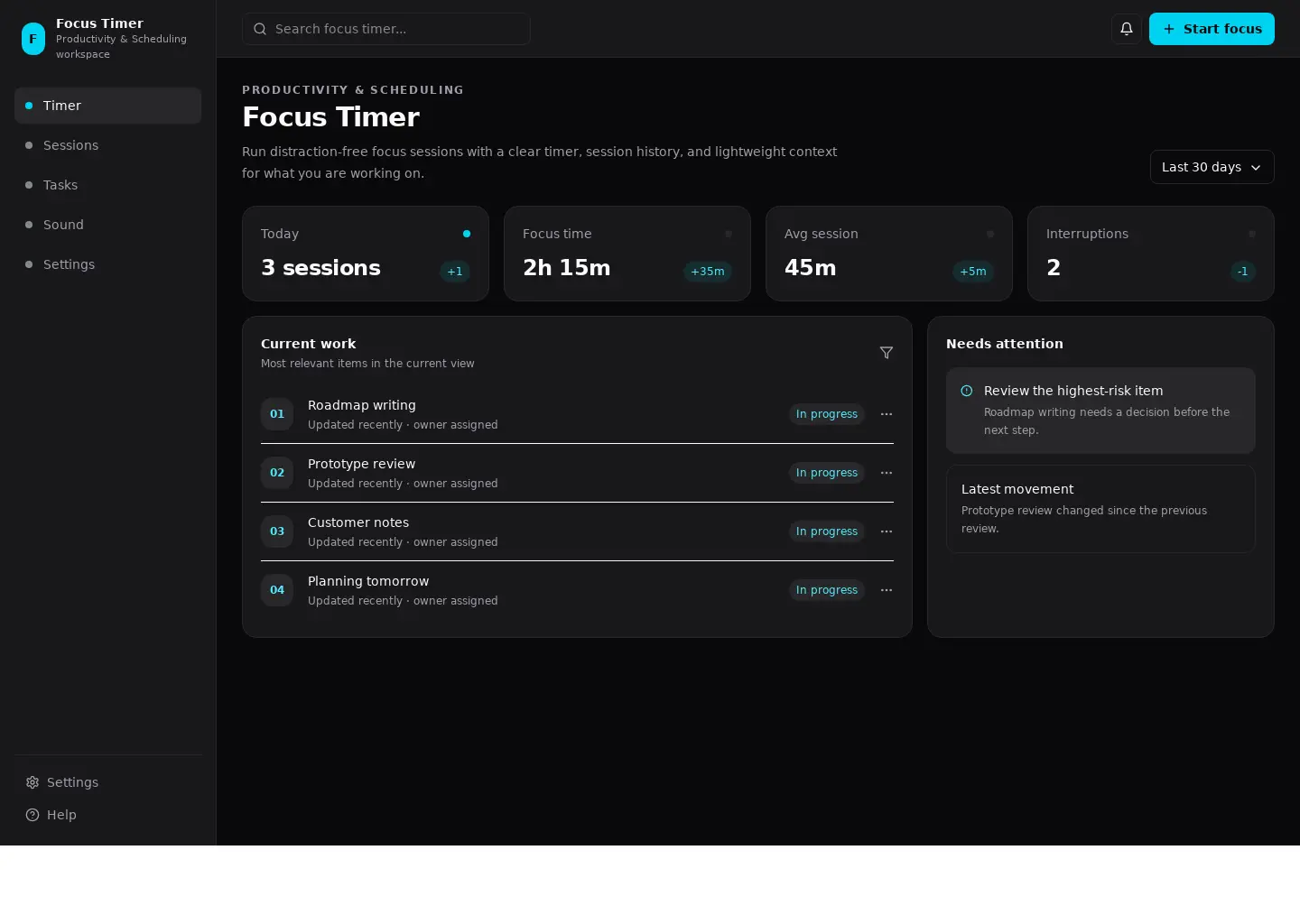The image size is (1300, 924).
Task: Select the Today sessions stat card
Action: tap(366, 254)
